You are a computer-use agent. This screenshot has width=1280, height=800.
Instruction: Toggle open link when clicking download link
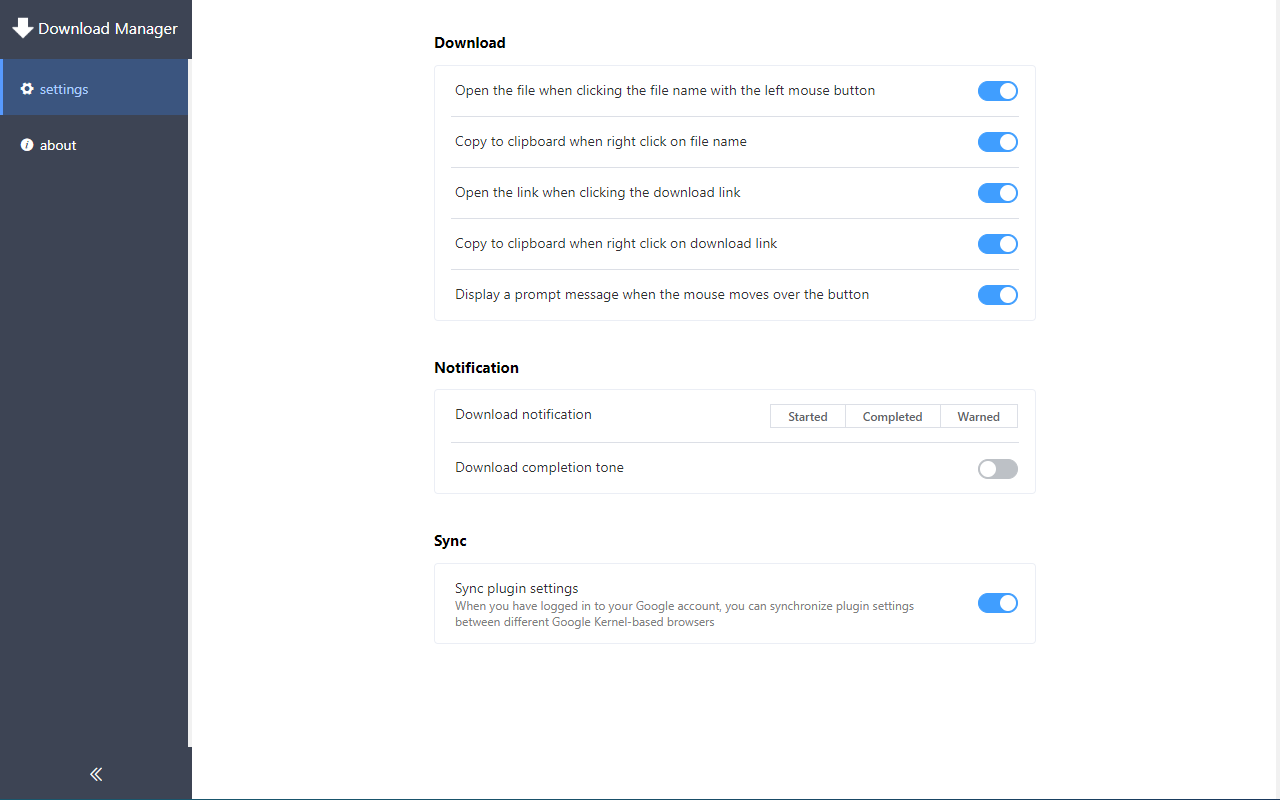point(997,193)
